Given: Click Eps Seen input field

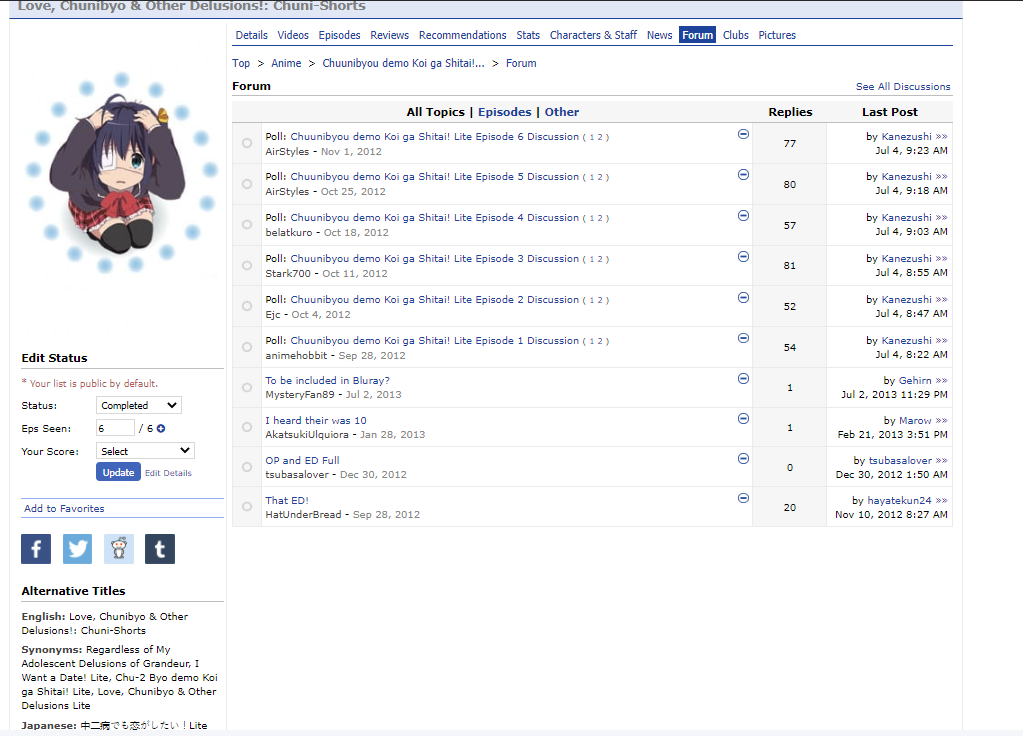Looking at the screenshot, I should coord(115,428).
